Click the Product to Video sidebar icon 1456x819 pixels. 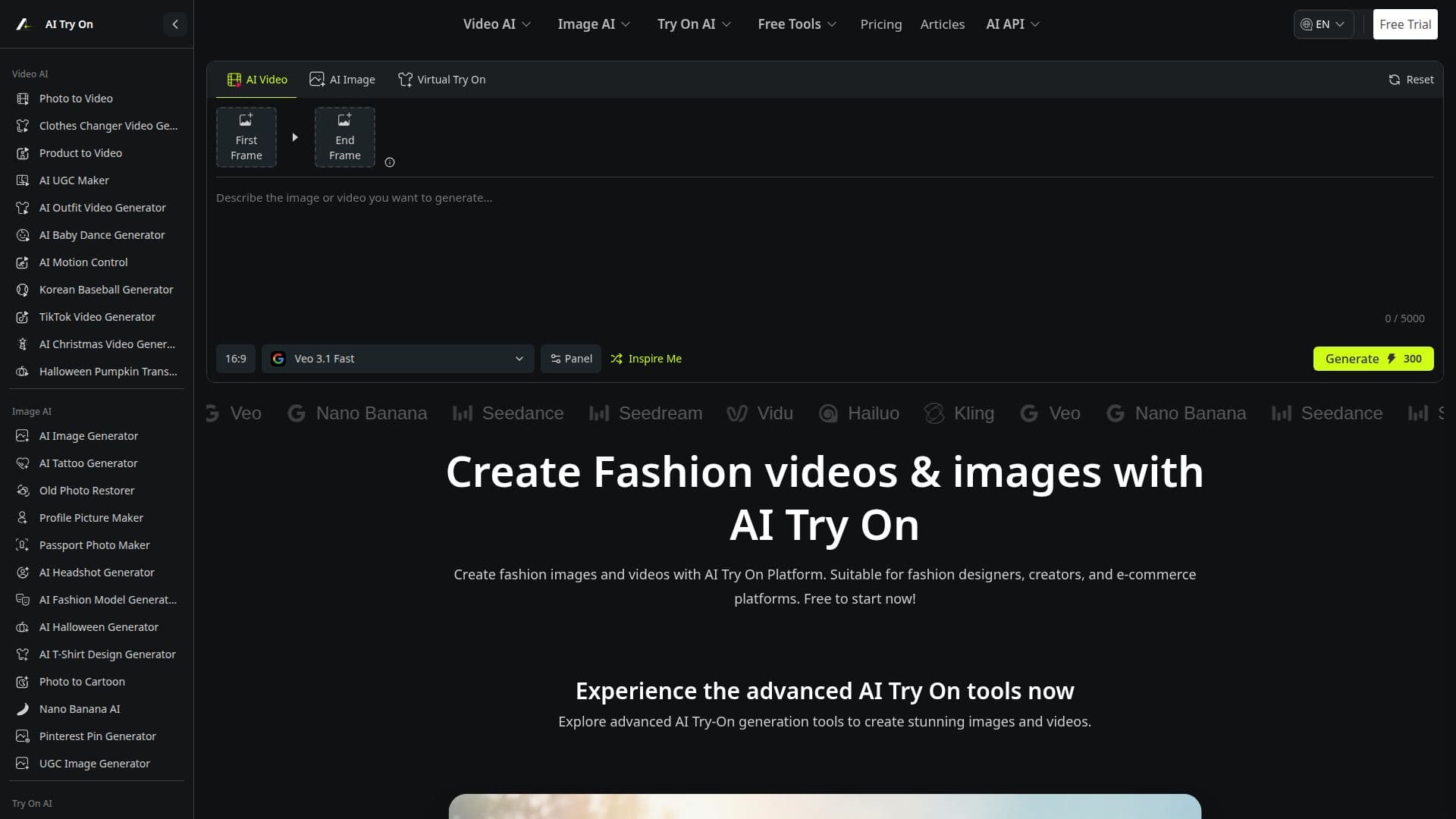[23, 153]
